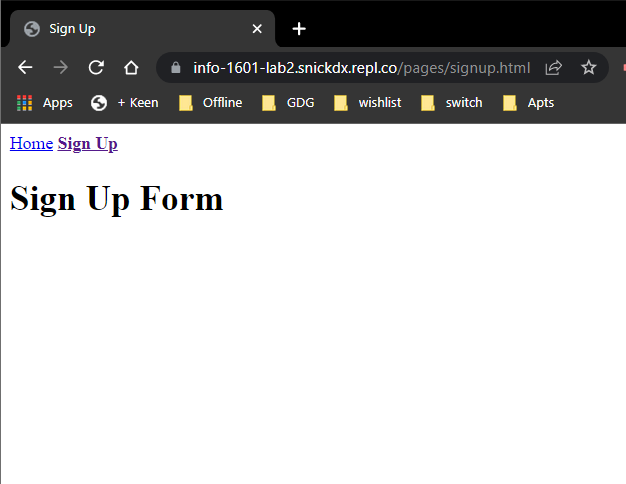The width and height of the screenshot is (626, 484).
Task: Open the + Keen bookmark
Action: tap(125, 103)
